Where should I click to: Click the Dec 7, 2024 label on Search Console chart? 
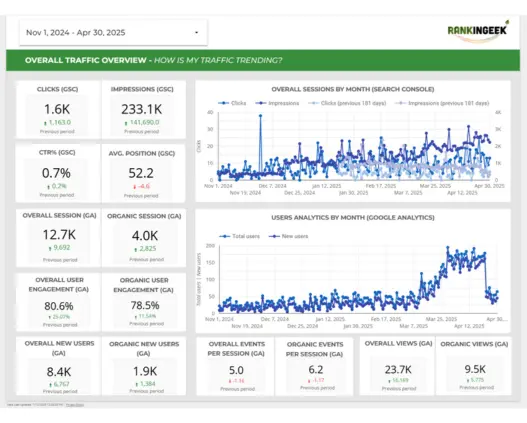pyautogui.click(x=273, y=186)
